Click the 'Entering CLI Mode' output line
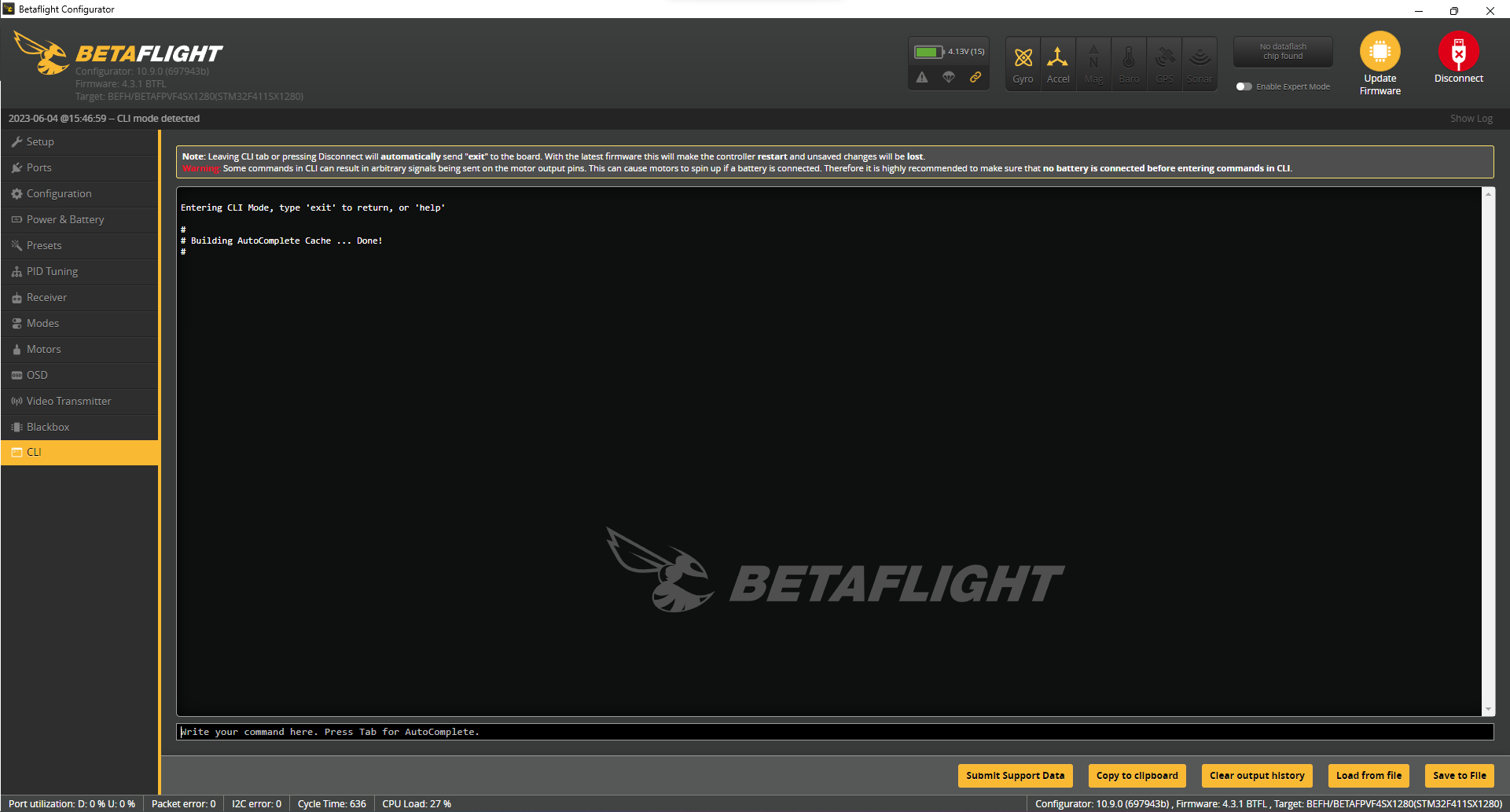 pos(313,208)
